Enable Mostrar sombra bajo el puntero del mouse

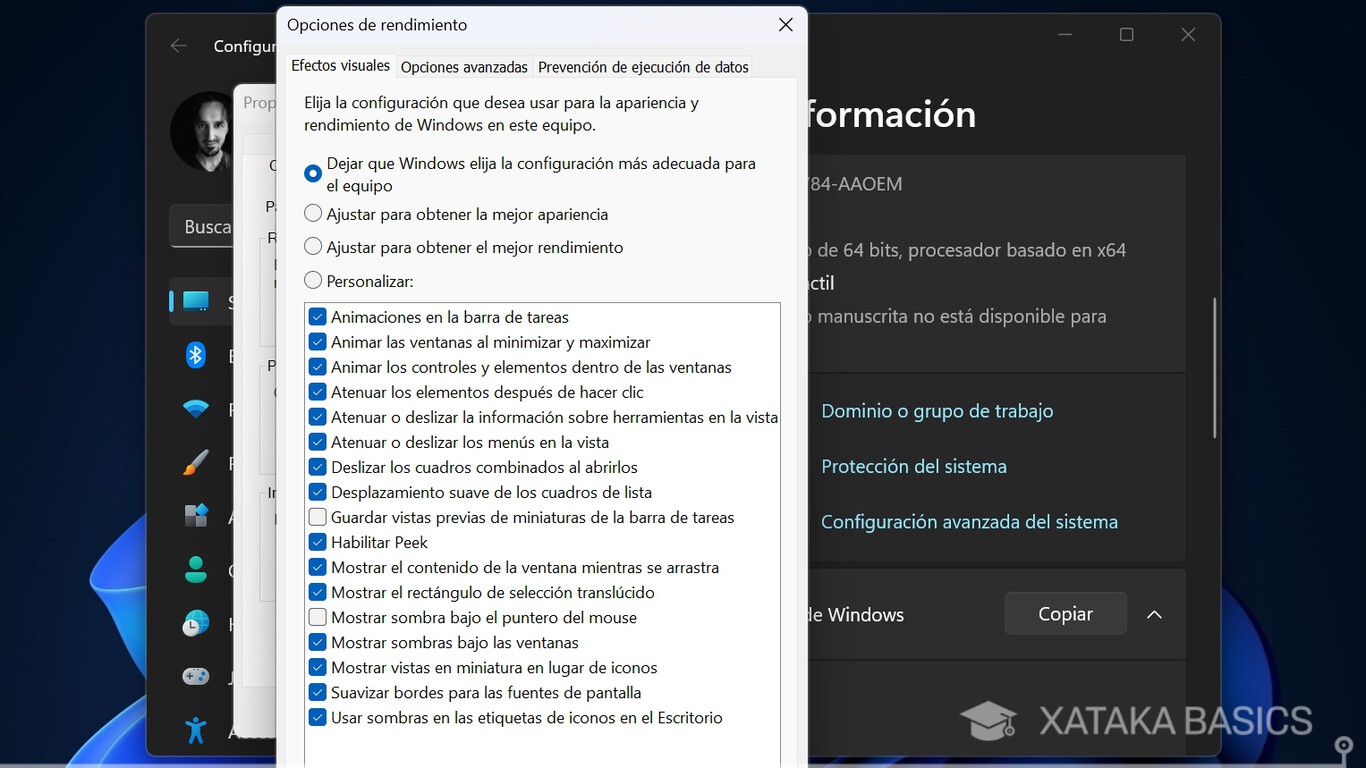click(318, 618)
